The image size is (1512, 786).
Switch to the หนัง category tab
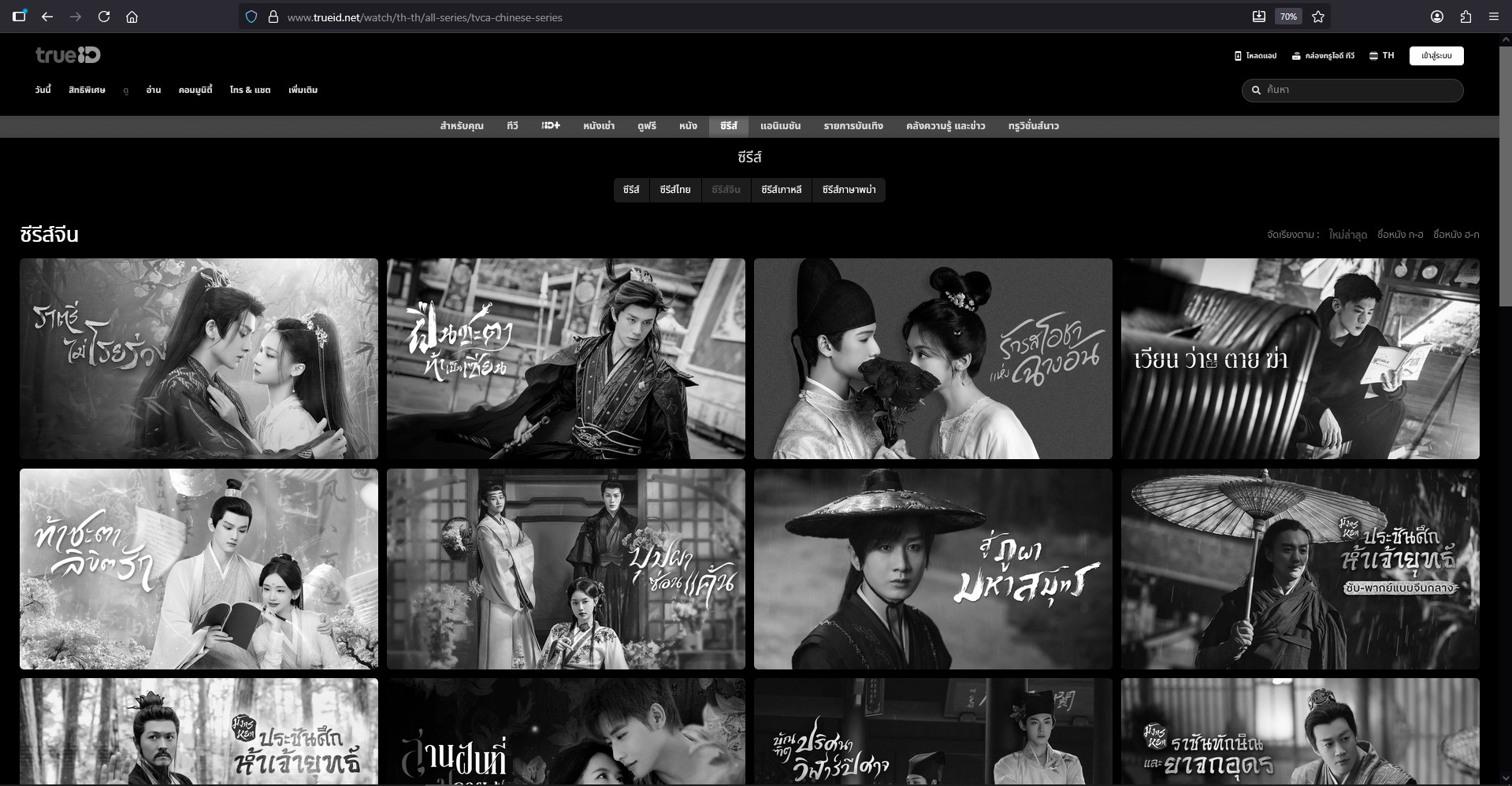click(x=688, y=126)
